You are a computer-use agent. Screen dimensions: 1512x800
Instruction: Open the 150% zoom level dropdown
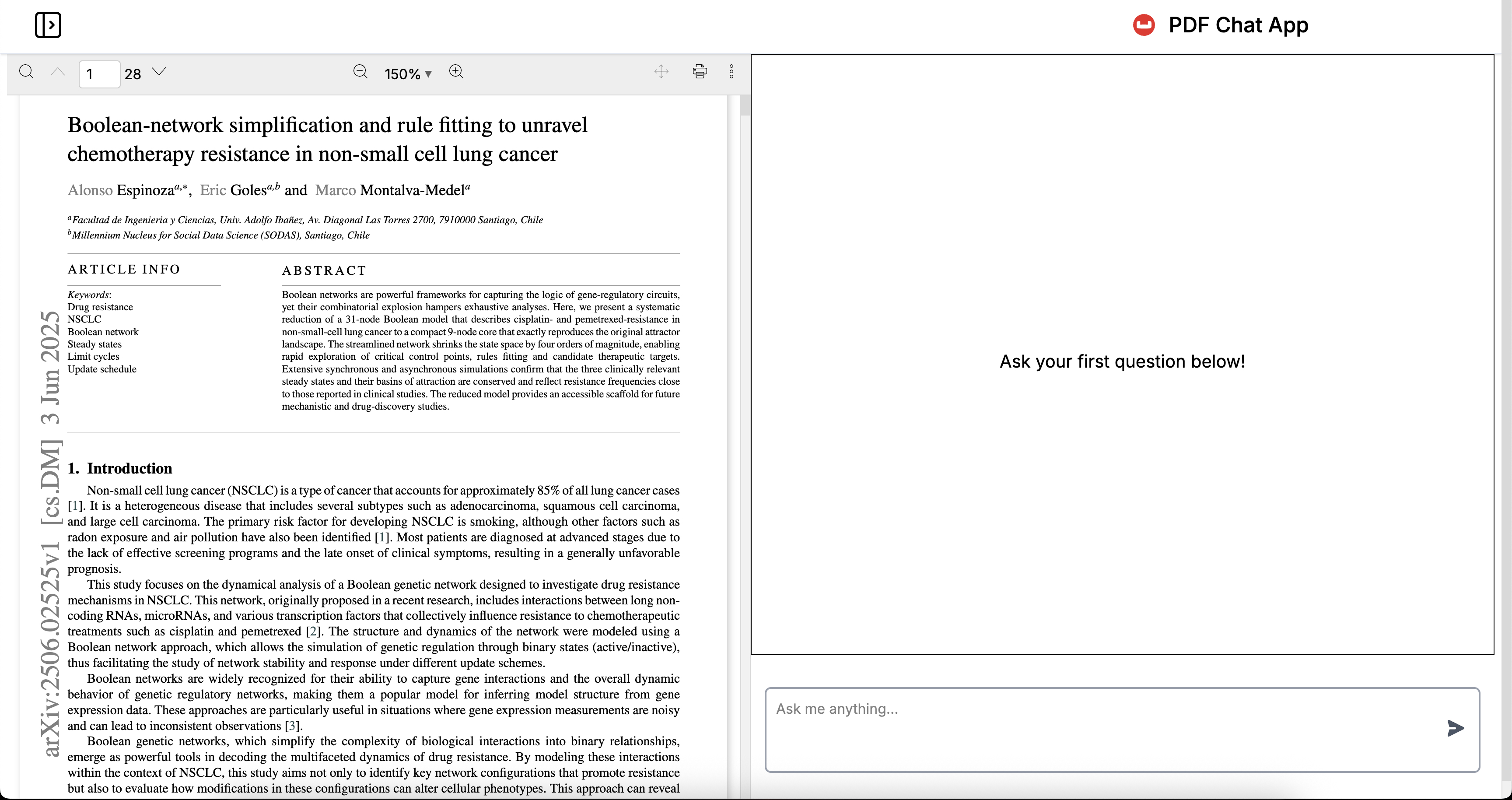[408, 74]
